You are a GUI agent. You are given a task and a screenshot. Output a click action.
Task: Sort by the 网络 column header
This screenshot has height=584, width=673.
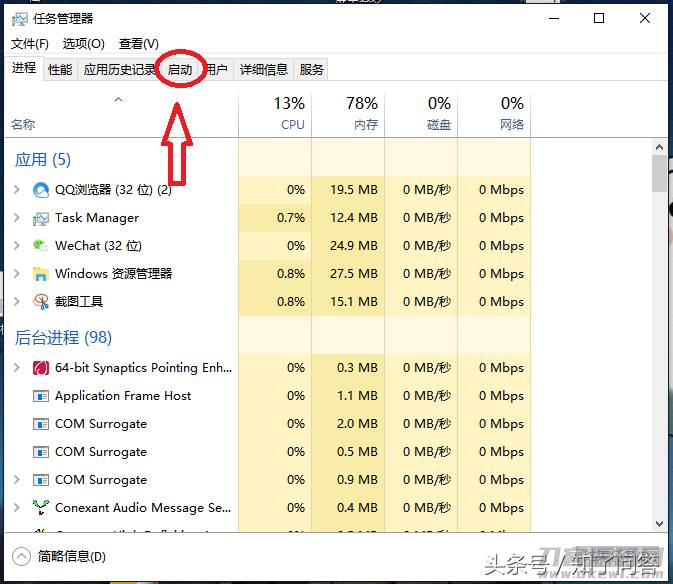click(494, 115)
